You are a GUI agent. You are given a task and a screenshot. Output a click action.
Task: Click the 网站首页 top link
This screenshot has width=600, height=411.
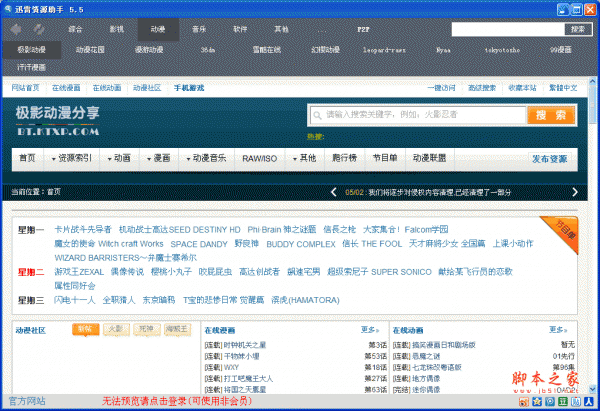25,88
